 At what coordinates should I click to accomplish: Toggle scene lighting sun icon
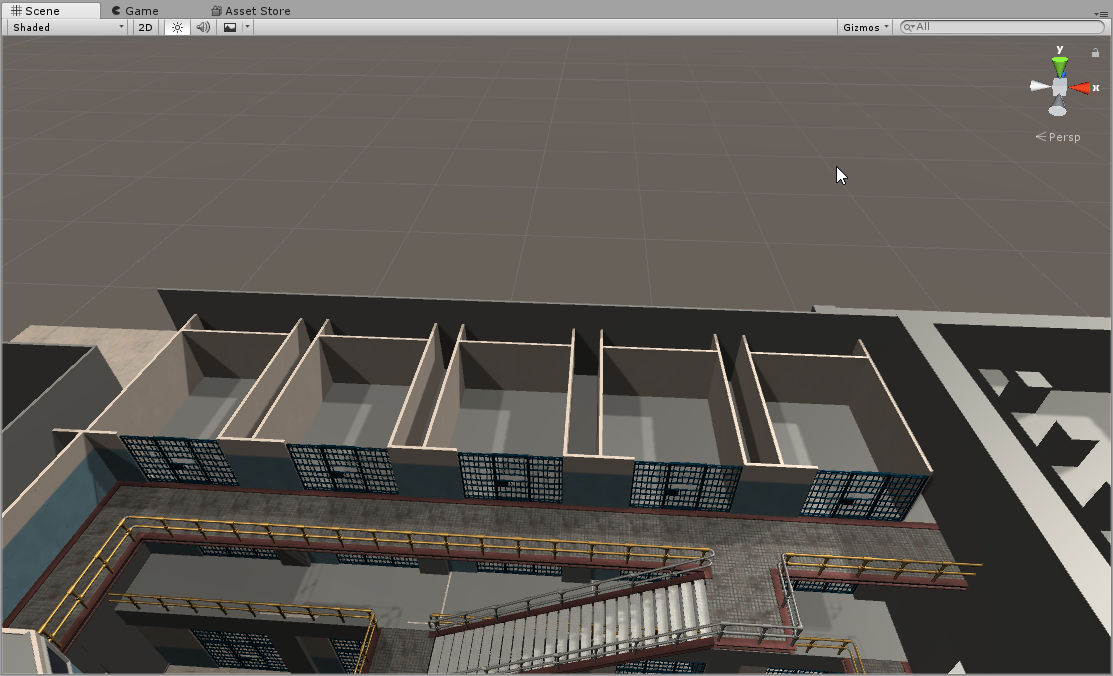pos(177,27)
